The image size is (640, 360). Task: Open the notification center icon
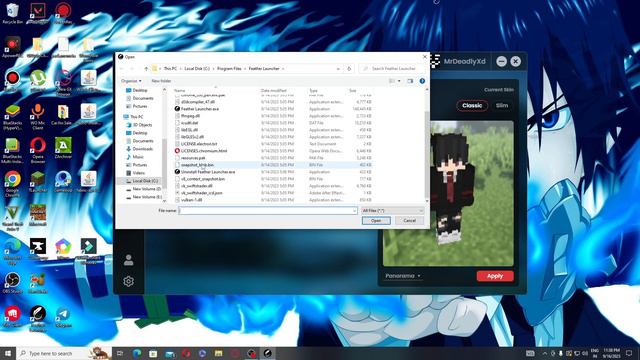pos(629,353)
